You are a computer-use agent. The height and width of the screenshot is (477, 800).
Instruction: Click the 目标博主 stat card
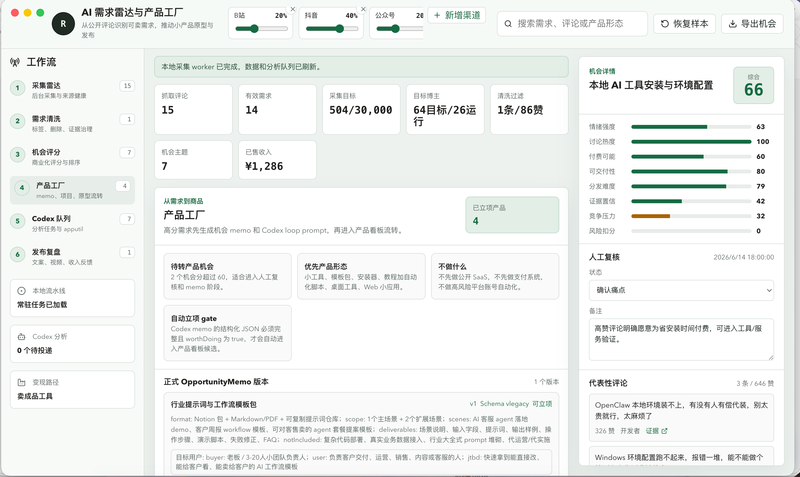click(x=445, y=109)
